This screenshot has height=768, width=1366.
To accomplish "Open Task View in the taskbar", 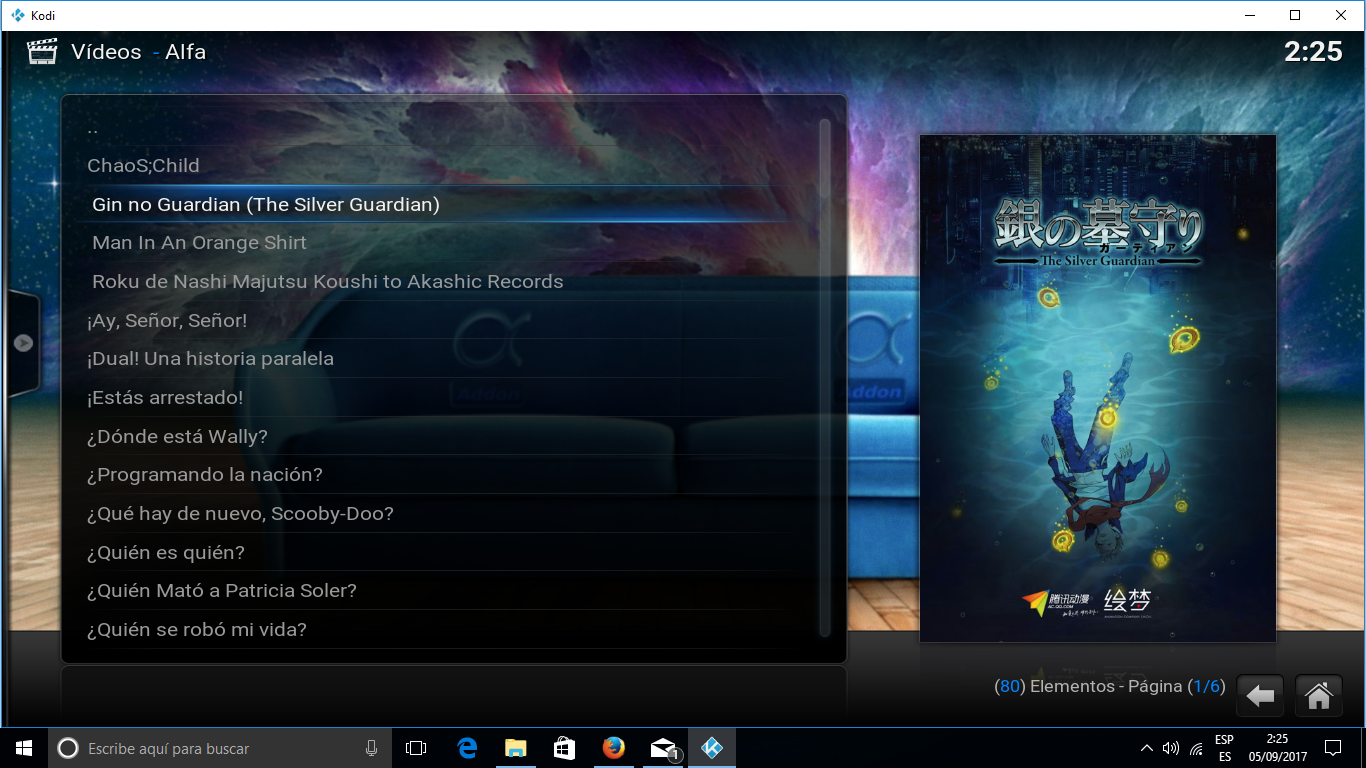I will pyautogui.click(x=416, y=748).
